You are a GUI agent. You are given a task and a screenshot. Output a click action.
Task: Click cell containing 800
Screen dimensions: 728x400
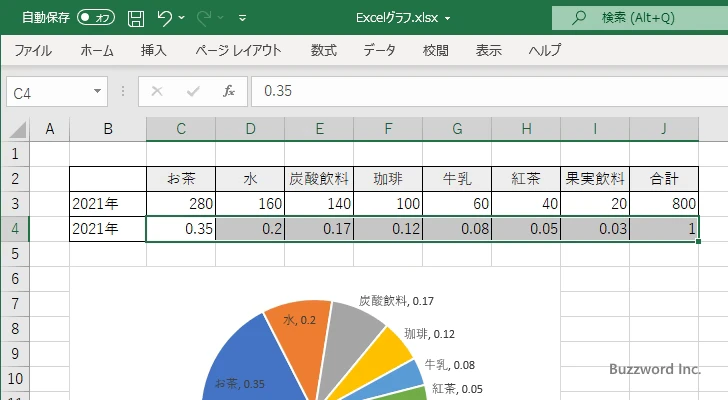coord(664,204)
